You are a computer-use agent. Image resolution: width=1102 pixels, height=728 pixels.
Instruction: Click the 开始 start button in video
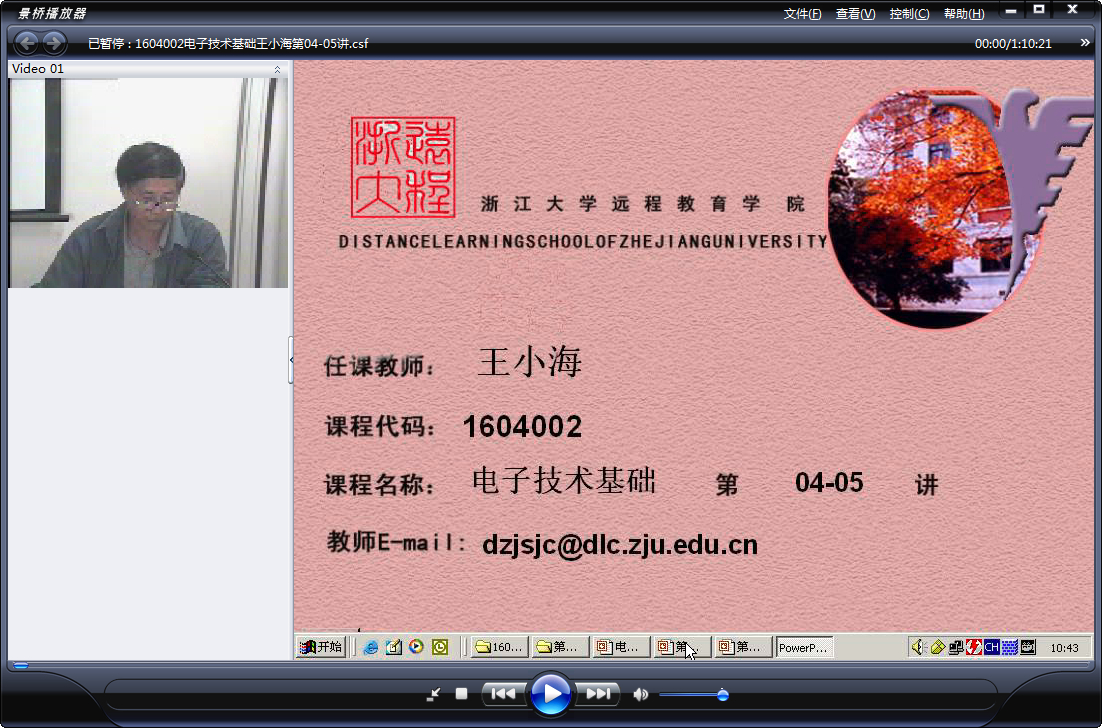coord(321,646)
